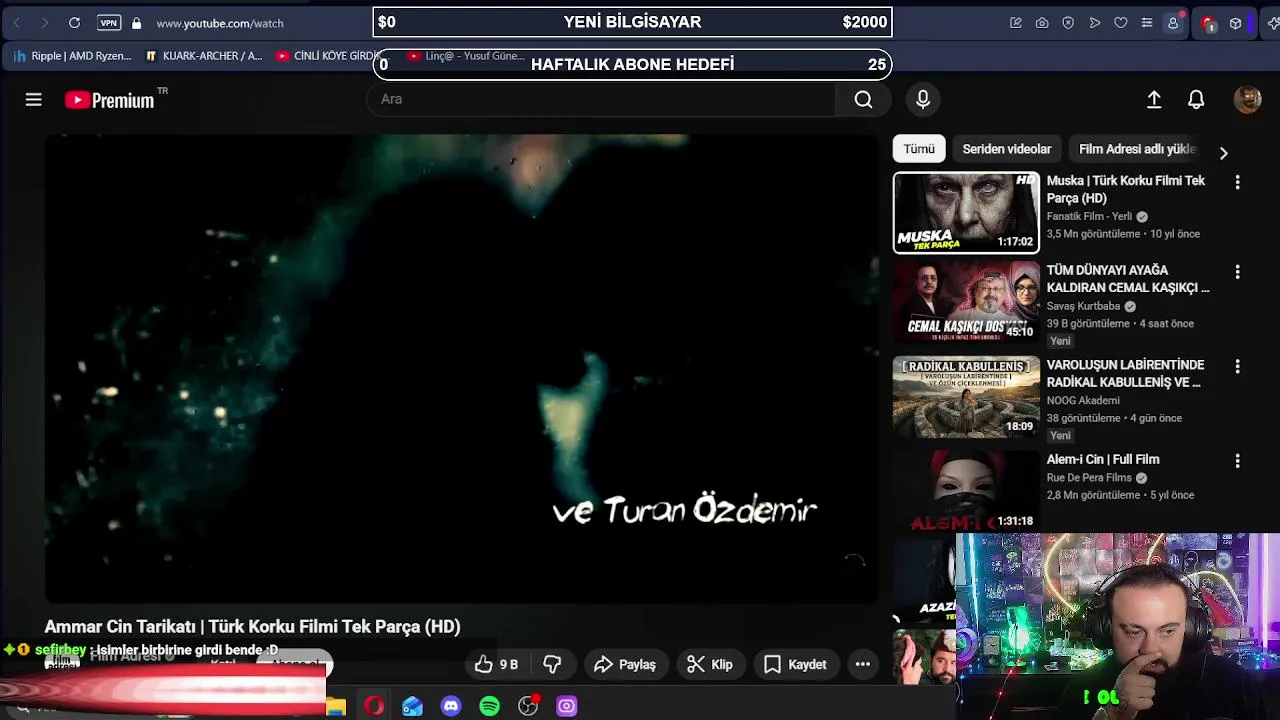Open File Explorer from taskbar
Screen dimensions: 1280x720
(336, 706)
